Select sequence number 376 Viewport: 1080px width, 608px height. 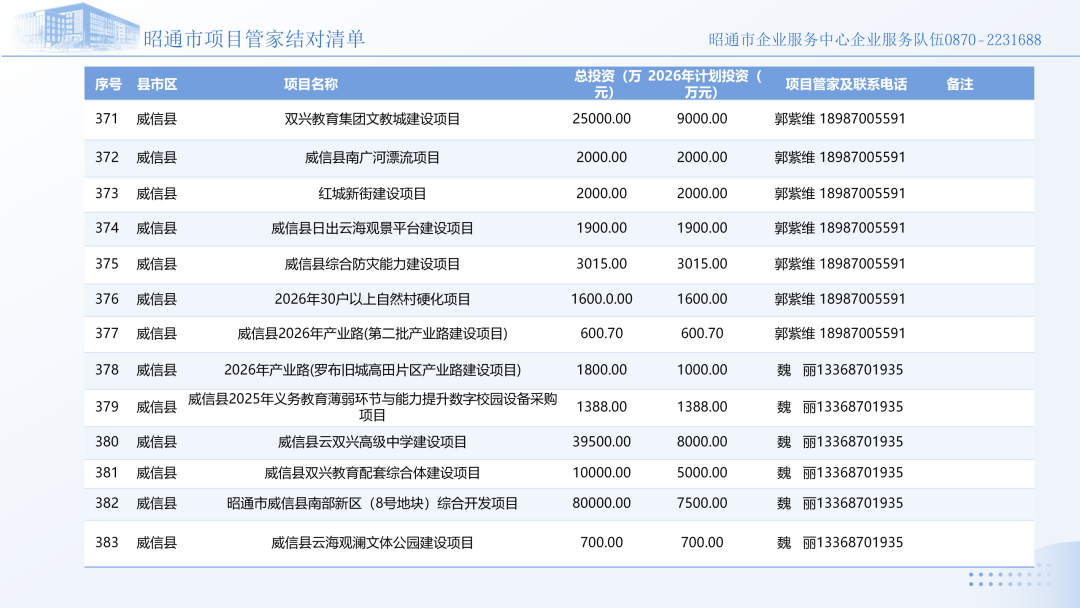tap(107, 299)
